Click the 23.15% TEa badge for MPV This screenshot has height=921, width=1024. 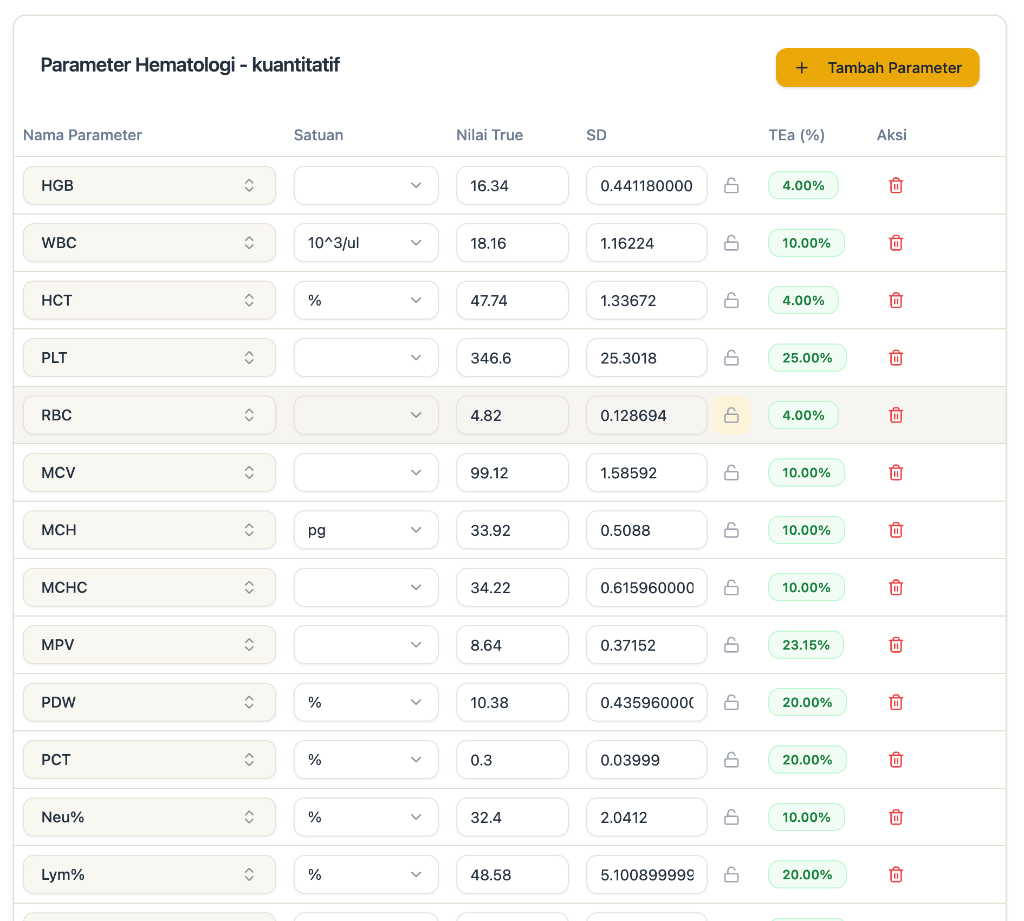(x=806, y=645)
